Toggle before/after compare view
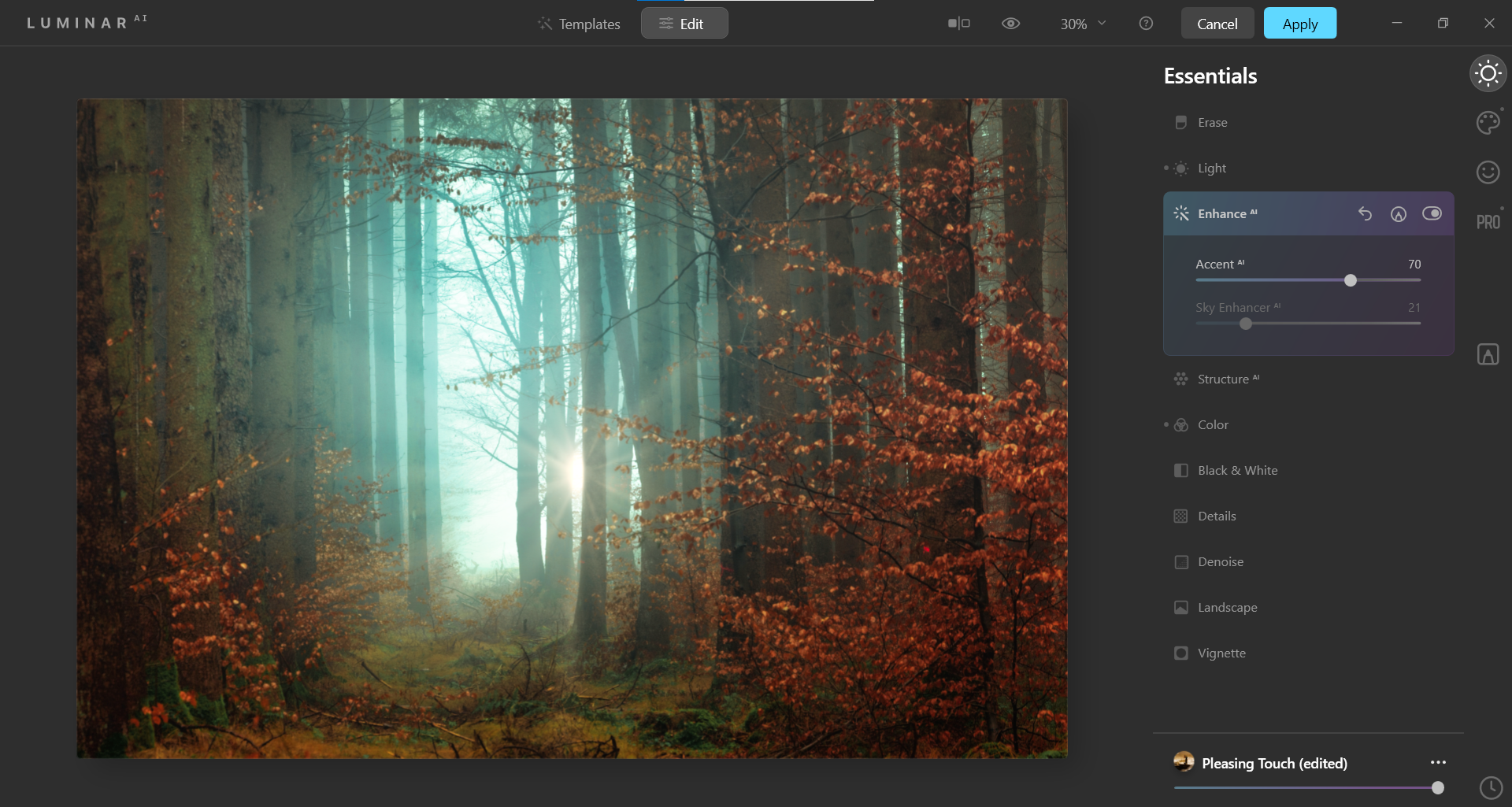The width and height of the screenshot is (1512, 807). coord(958,24)
